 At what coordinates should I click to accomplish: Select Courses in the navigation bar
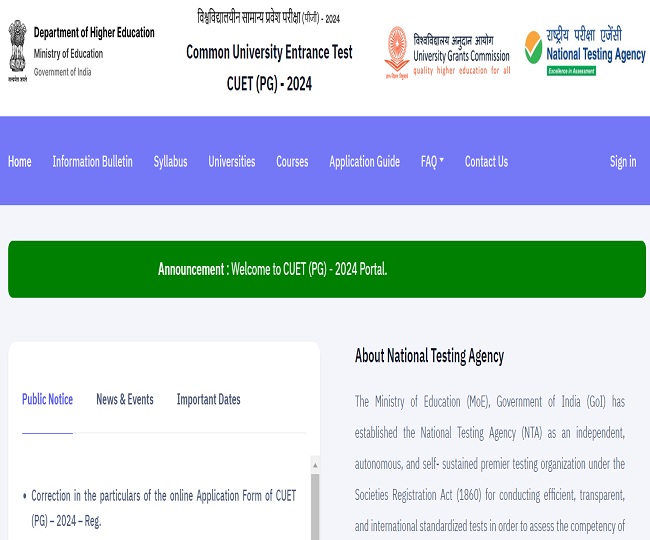(292, 161)
